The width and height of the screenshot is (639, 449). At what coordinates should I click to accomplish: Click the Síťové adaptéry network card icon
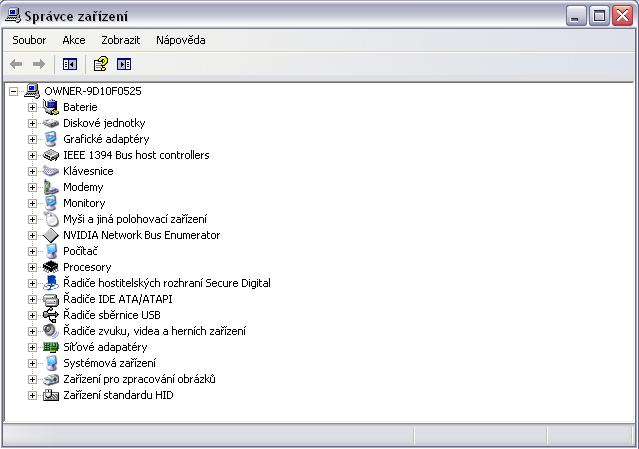point(51,347)
